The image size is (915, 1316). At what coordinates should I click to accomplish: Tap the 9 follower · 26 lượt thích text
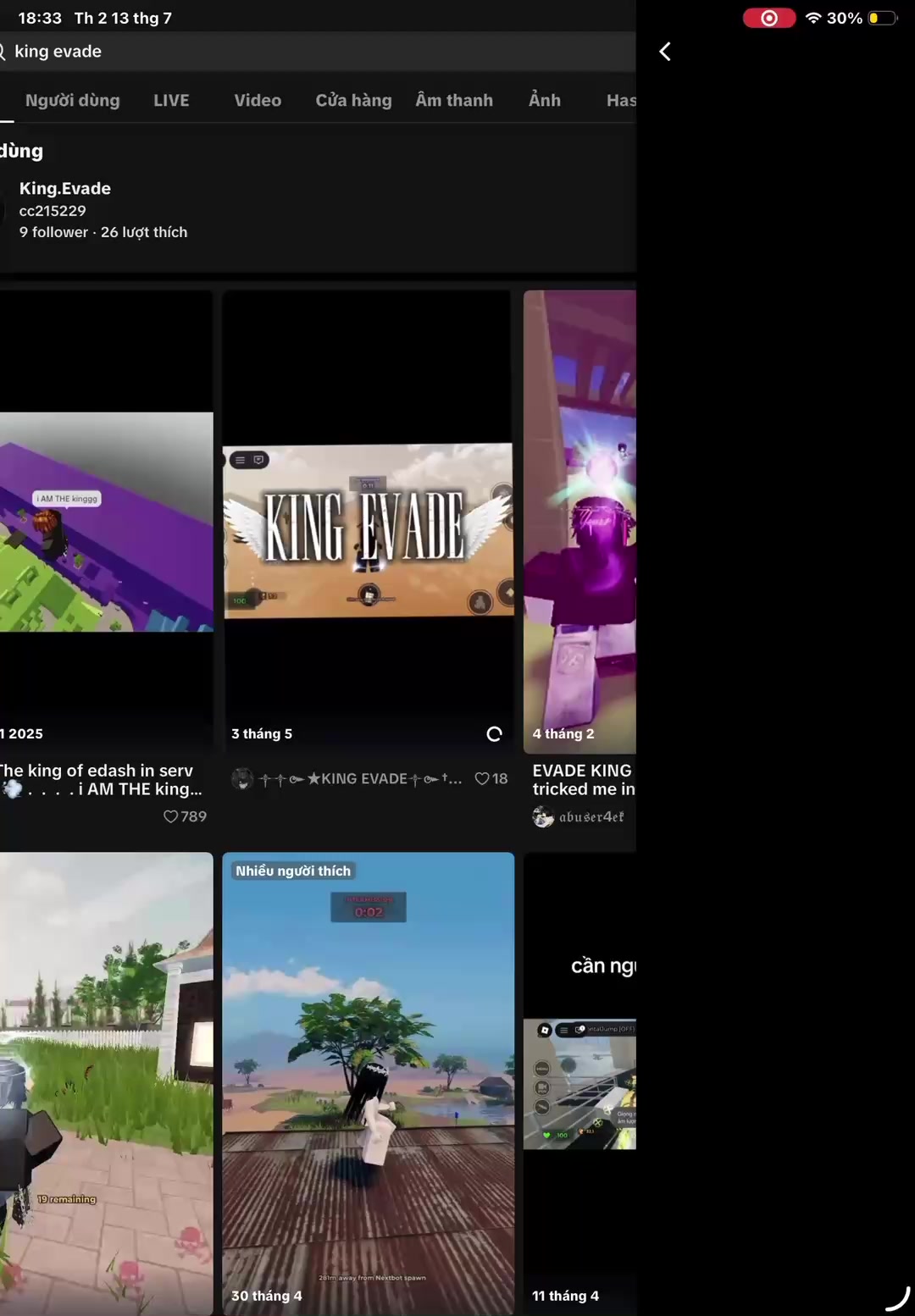coord(103,232)
